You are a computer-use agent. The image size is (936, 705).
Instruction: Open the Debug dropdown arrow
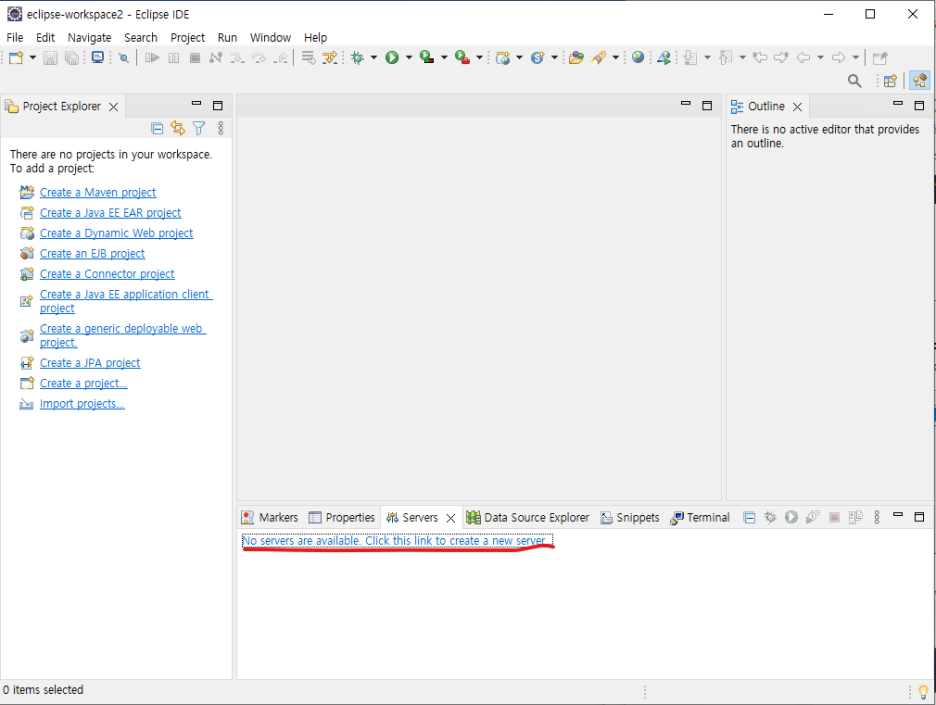coord(374,58)
